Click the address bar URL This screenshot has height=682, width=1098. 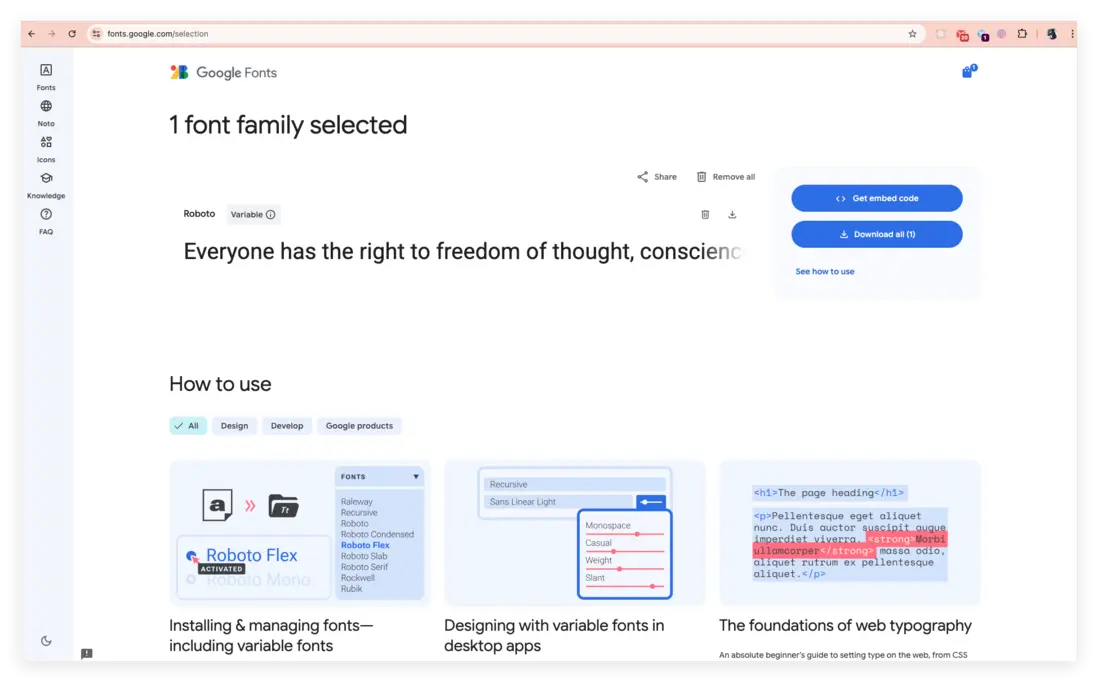tap(158, 34)
